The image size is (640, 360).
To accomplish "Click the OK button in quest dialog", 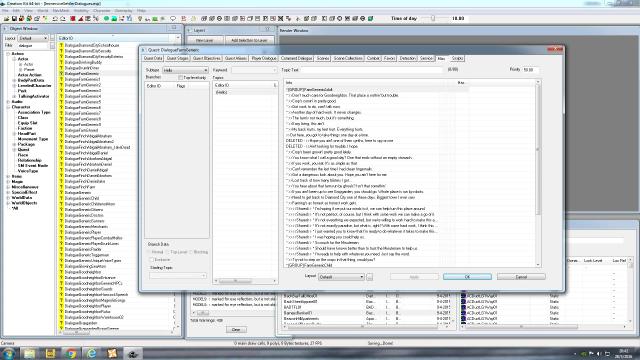I will (x=467, y=277).
